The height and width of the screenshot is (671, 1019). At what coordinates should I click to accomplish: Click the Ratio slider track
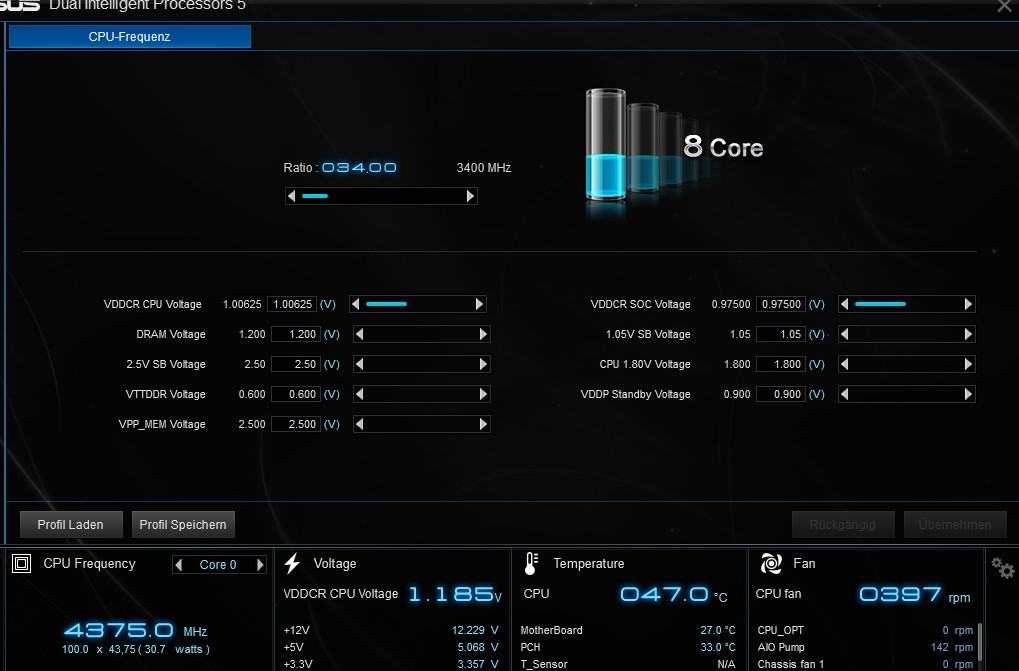point(381,196)
